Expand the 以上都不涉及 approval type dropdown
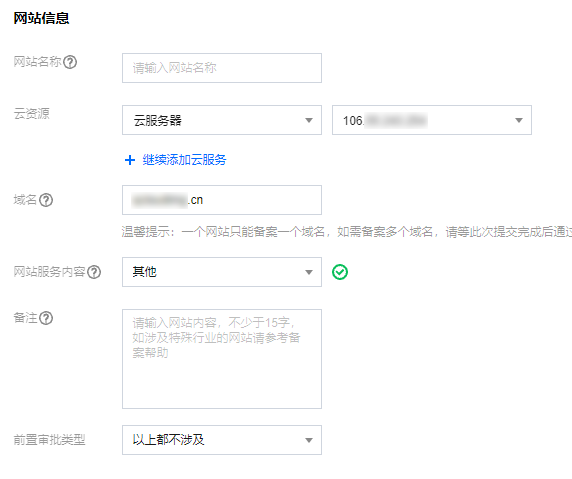The image size is (572, 479). [222, 440]
